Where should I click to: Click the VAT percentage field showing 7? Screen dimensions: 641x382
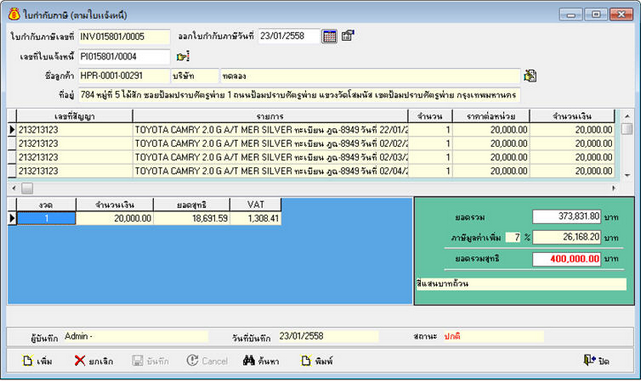pos(513,237)
